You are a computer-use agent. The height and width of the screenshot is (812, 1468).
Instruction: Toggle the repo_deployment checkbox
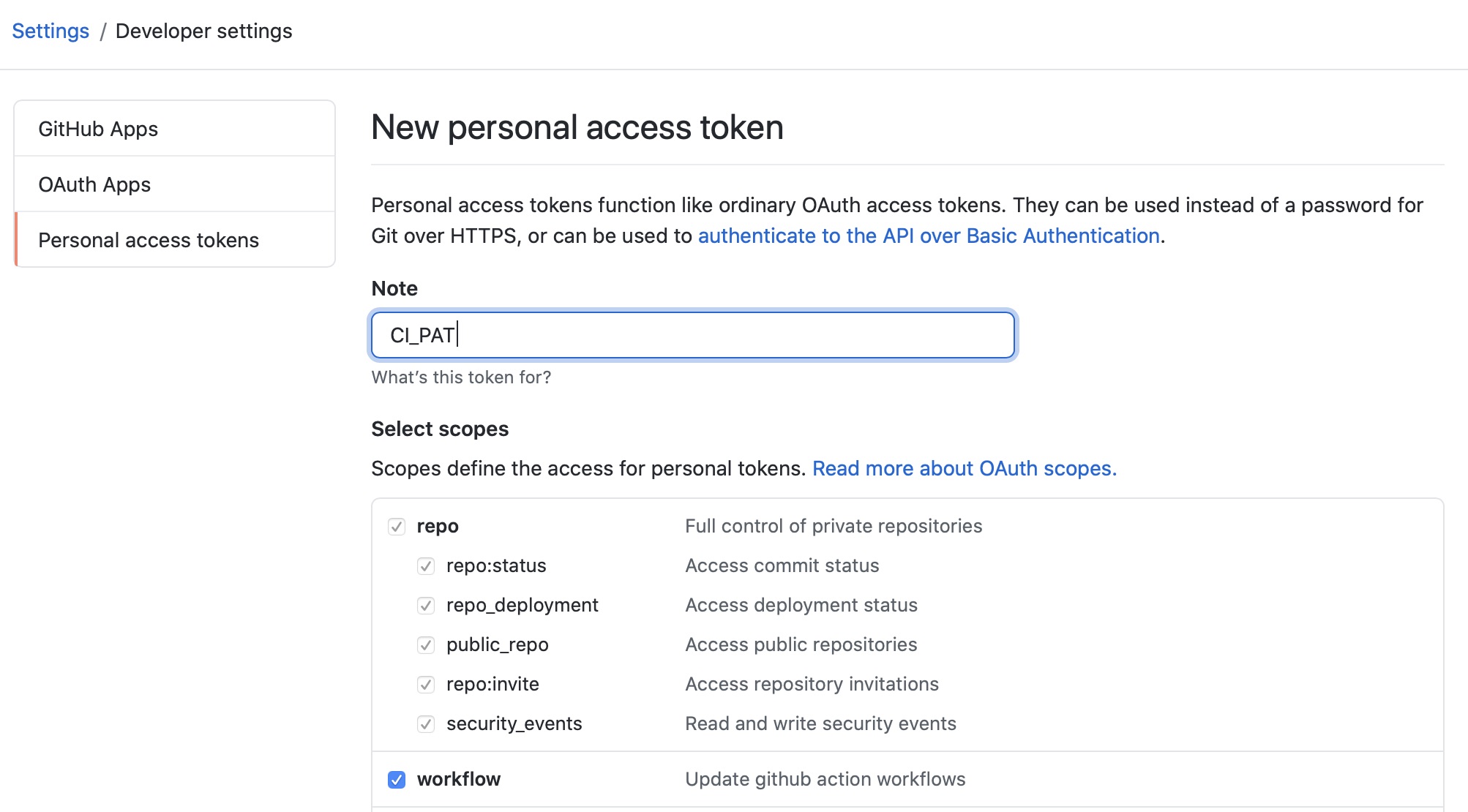(426, 606)
